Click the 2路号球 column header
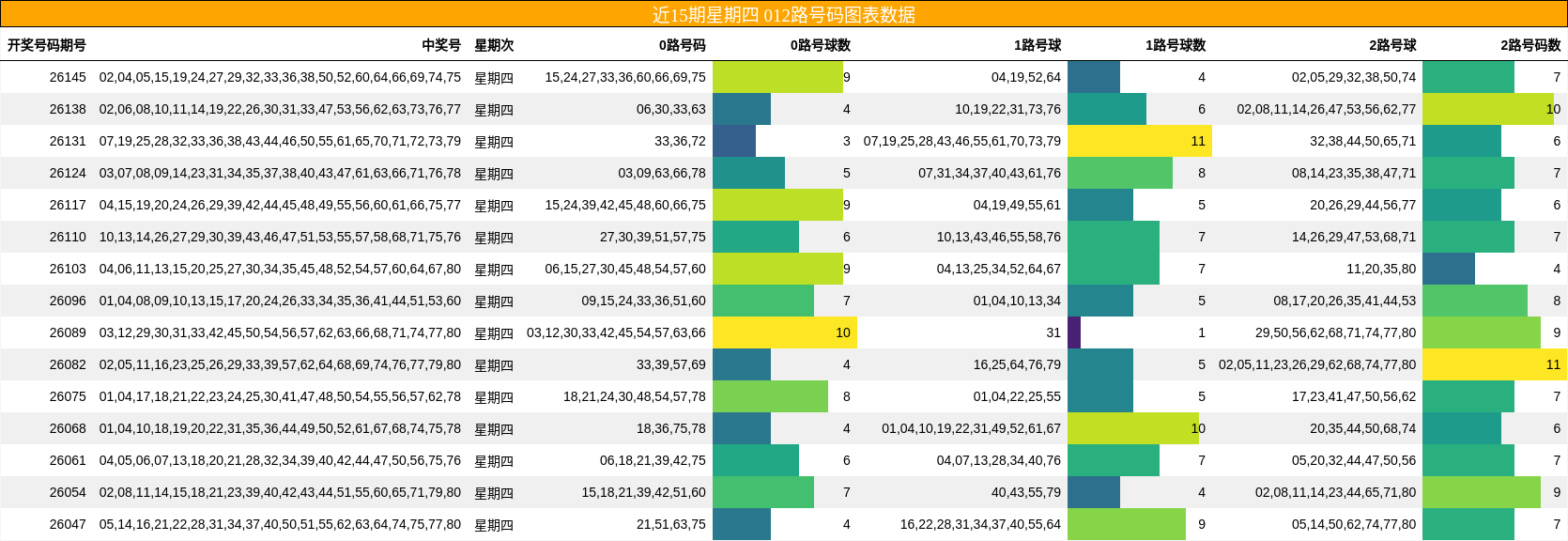 [x=1392, y=45]
